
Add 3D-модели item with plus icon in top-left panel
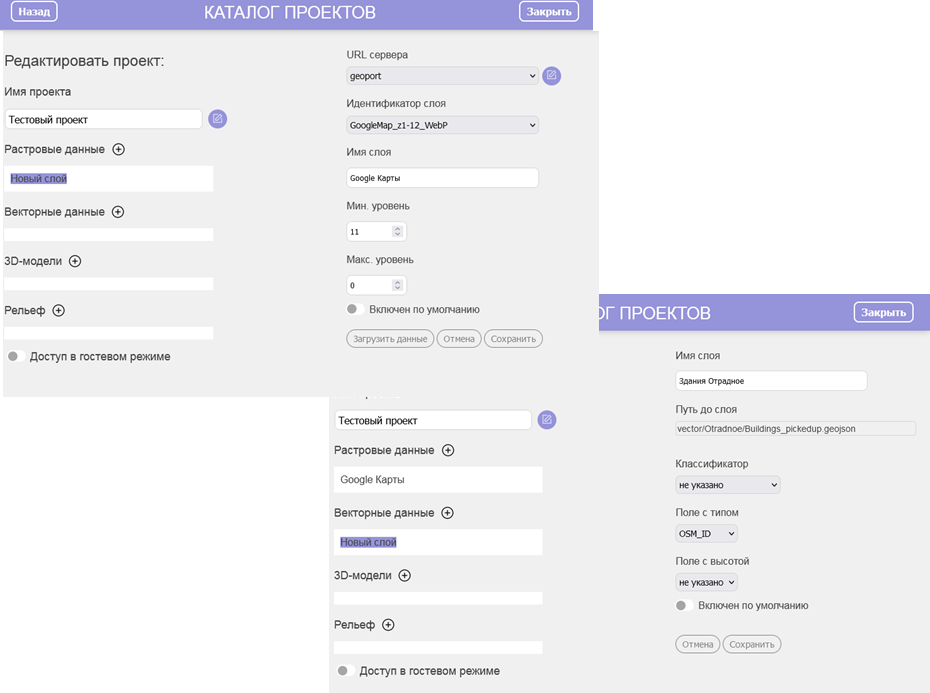click(x=75, y=261)
